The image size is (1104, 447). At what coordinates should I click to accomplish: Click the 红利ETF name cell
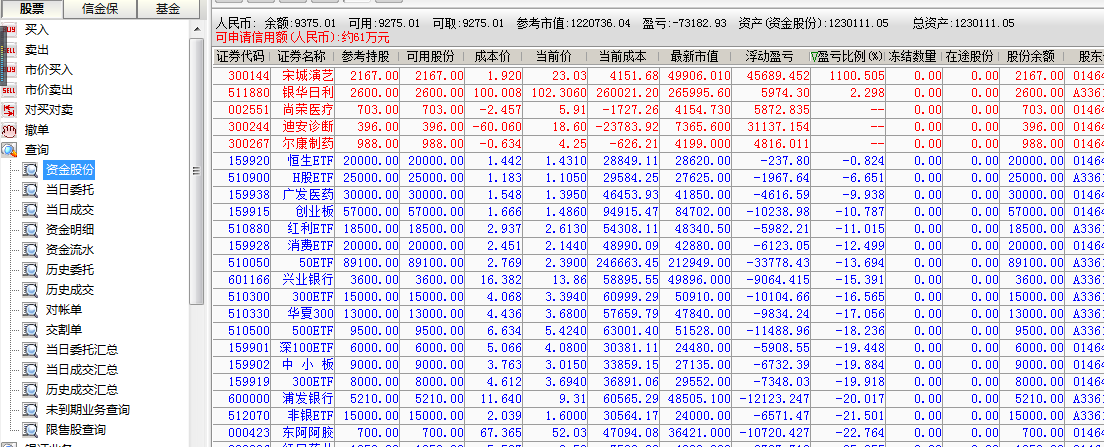point(308,229)
